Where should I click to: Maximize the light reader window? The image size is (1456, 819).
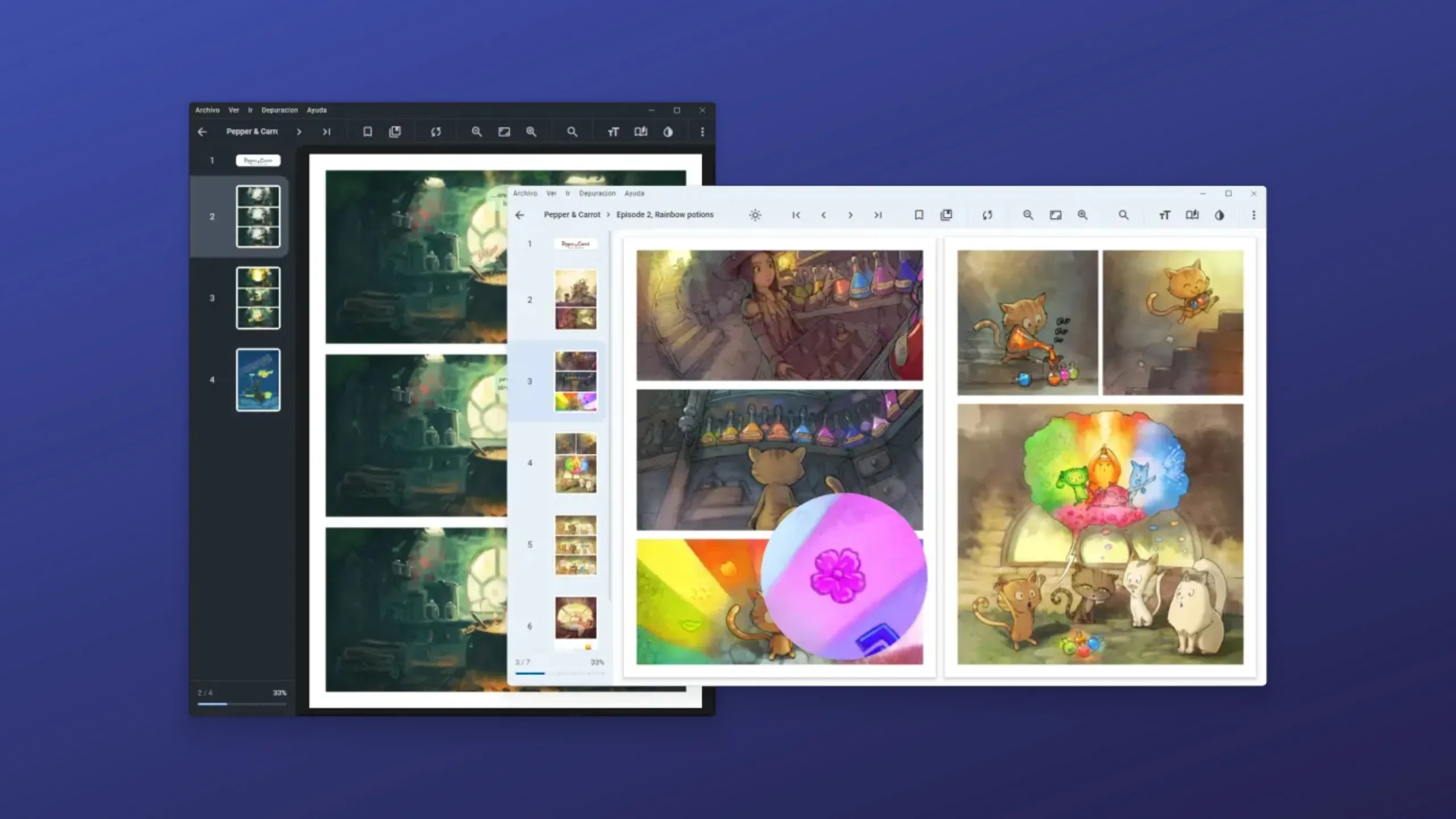pos(1228,193)
